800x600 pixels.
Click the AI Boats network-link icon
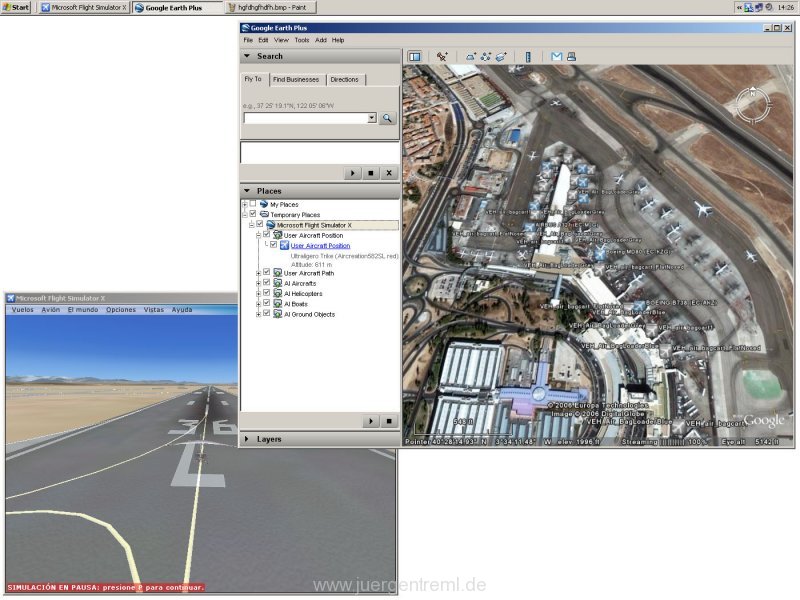coord(278,304)
